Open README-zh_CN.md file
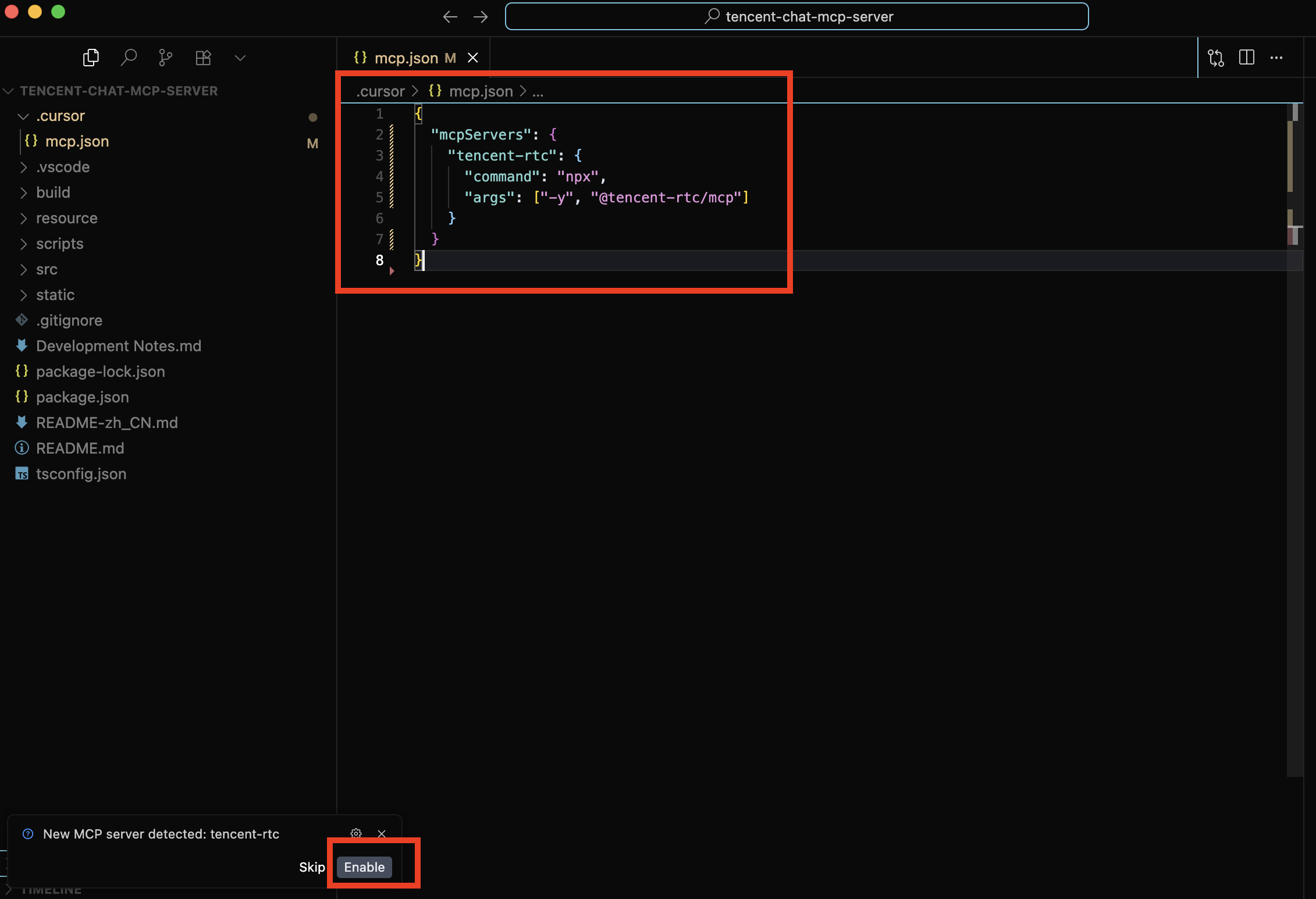This screenshot has width=1316, height=899. pyautogui.click(x=107, y=423)
